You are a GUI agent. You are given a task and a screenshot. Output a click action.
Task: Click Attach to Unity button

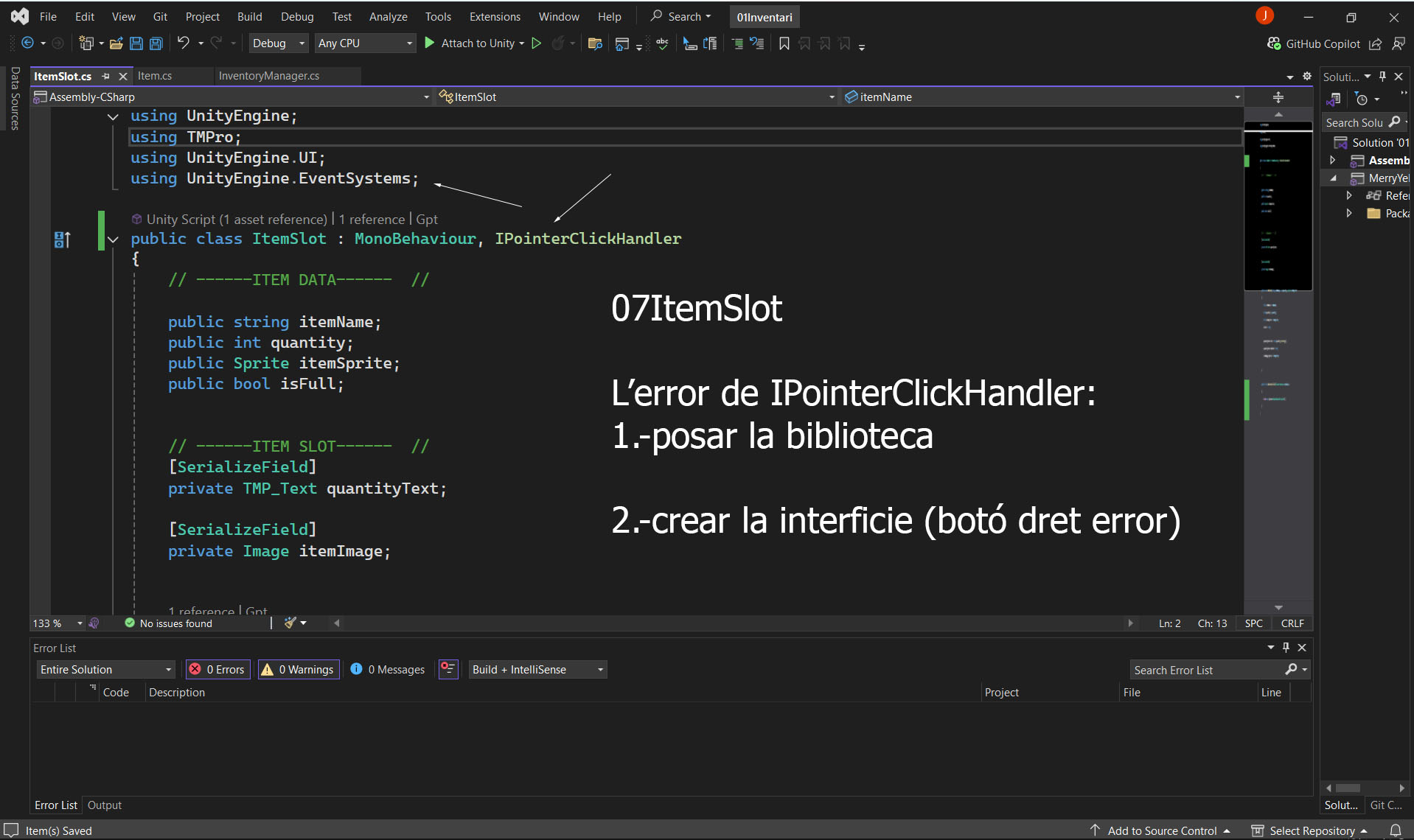click(x=476, y=43)
